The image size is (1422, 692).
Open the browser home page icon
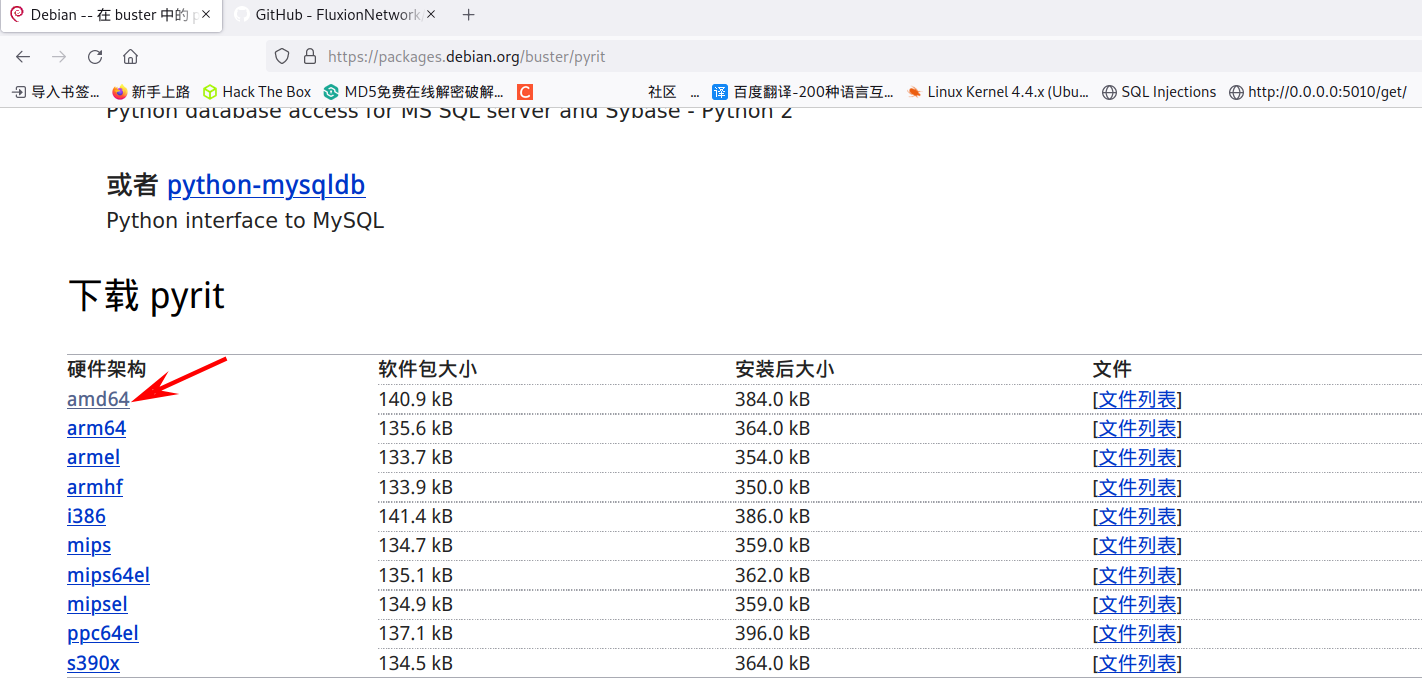click(x=131, y=57)
